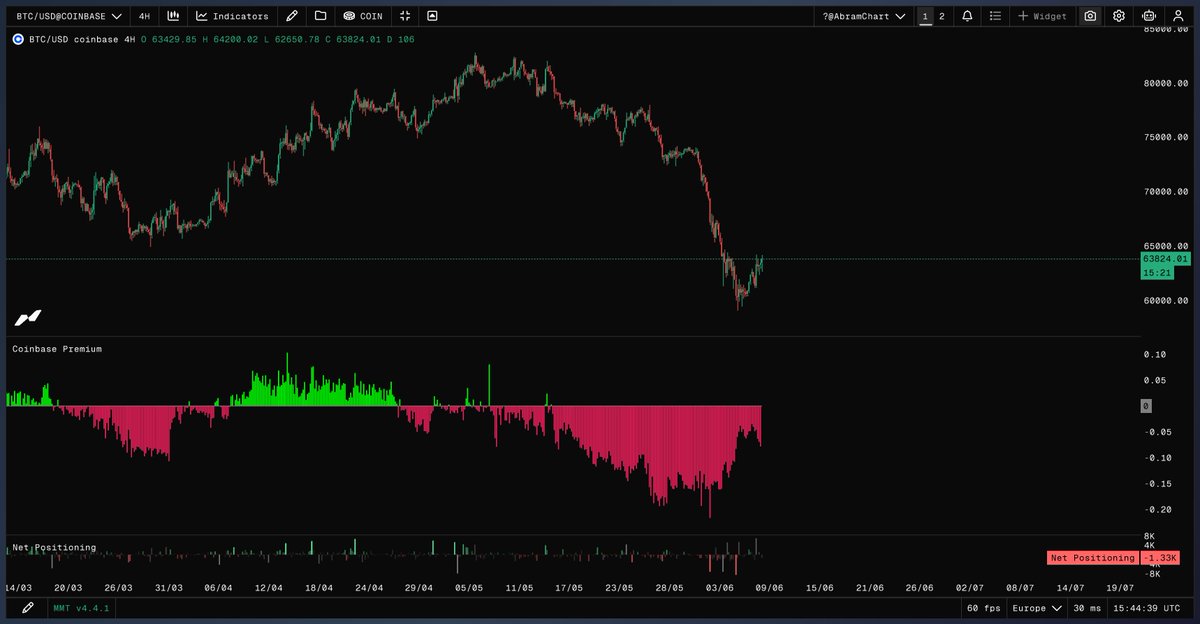Image resolution: width=1200 pixels, height=624 pixels.
Task: Click the 60 fps indicator
Action: click(986, 608)
